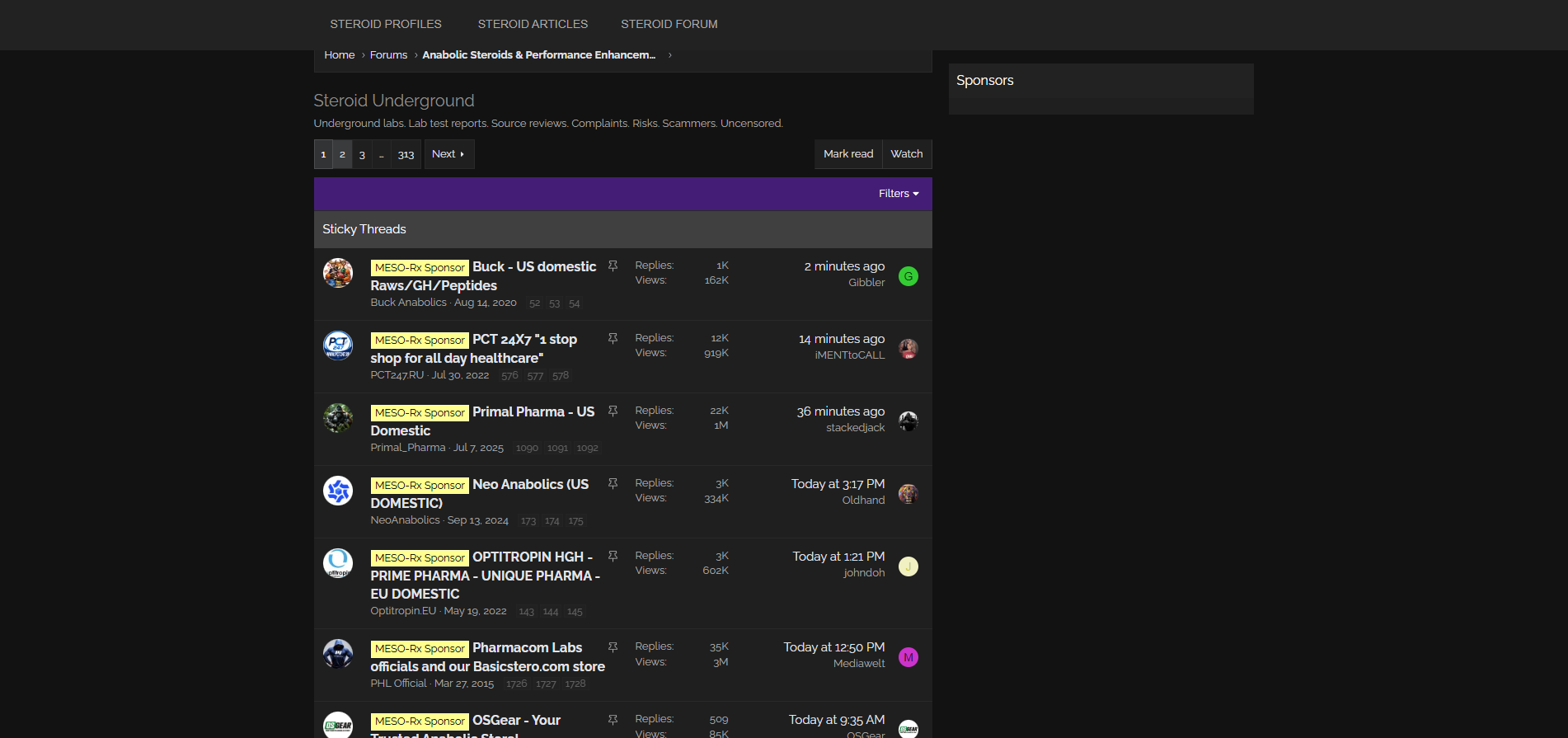Expand the breadcrumb chevron after Anabolic Steroids
The image size is (1568, 738).
click(x=670, y=55)
